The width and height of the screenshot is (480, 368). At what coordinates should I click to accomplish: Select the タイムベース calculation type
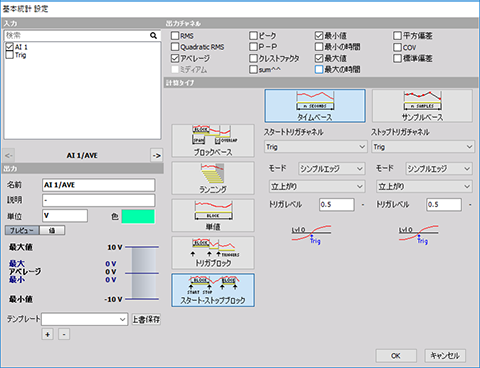(x=315, y=106)
